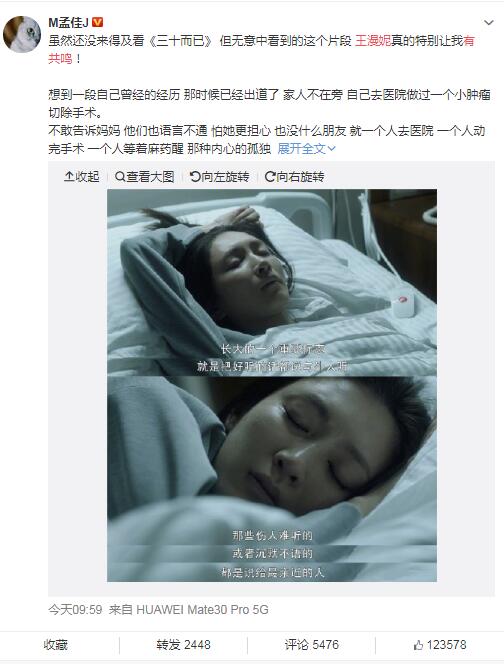Rotate image left with 向左旋转
The width and height of the screenshot is (504, 664).
[x=219, y=176]
